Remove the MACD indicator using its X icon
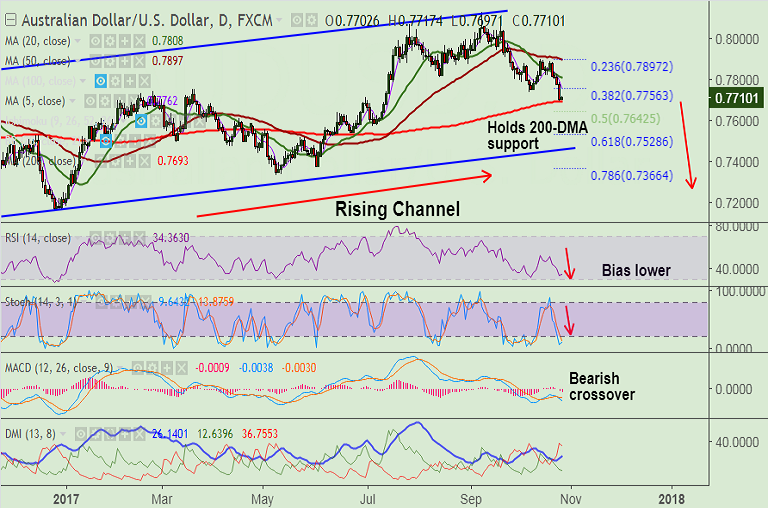The image size is (768, 510). click(182, 368)
